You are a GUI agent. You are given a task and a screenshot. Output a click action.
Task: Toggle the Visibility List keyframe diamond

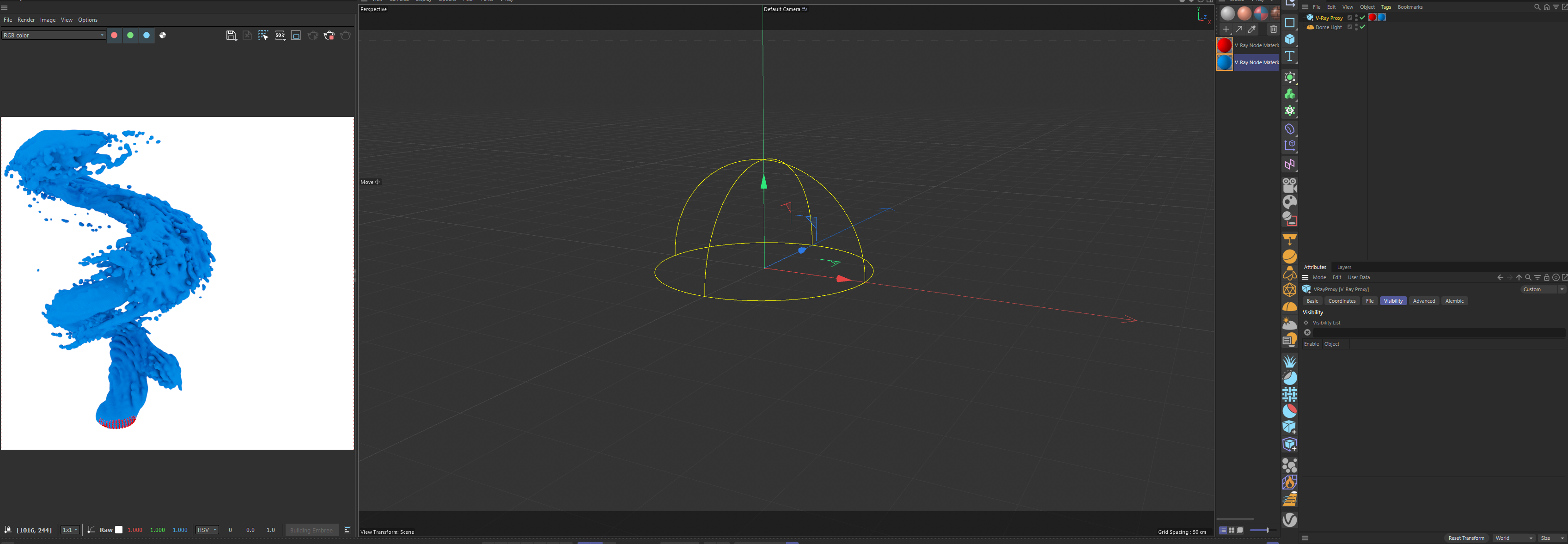pyautogui.click(x=1306, y=323)
